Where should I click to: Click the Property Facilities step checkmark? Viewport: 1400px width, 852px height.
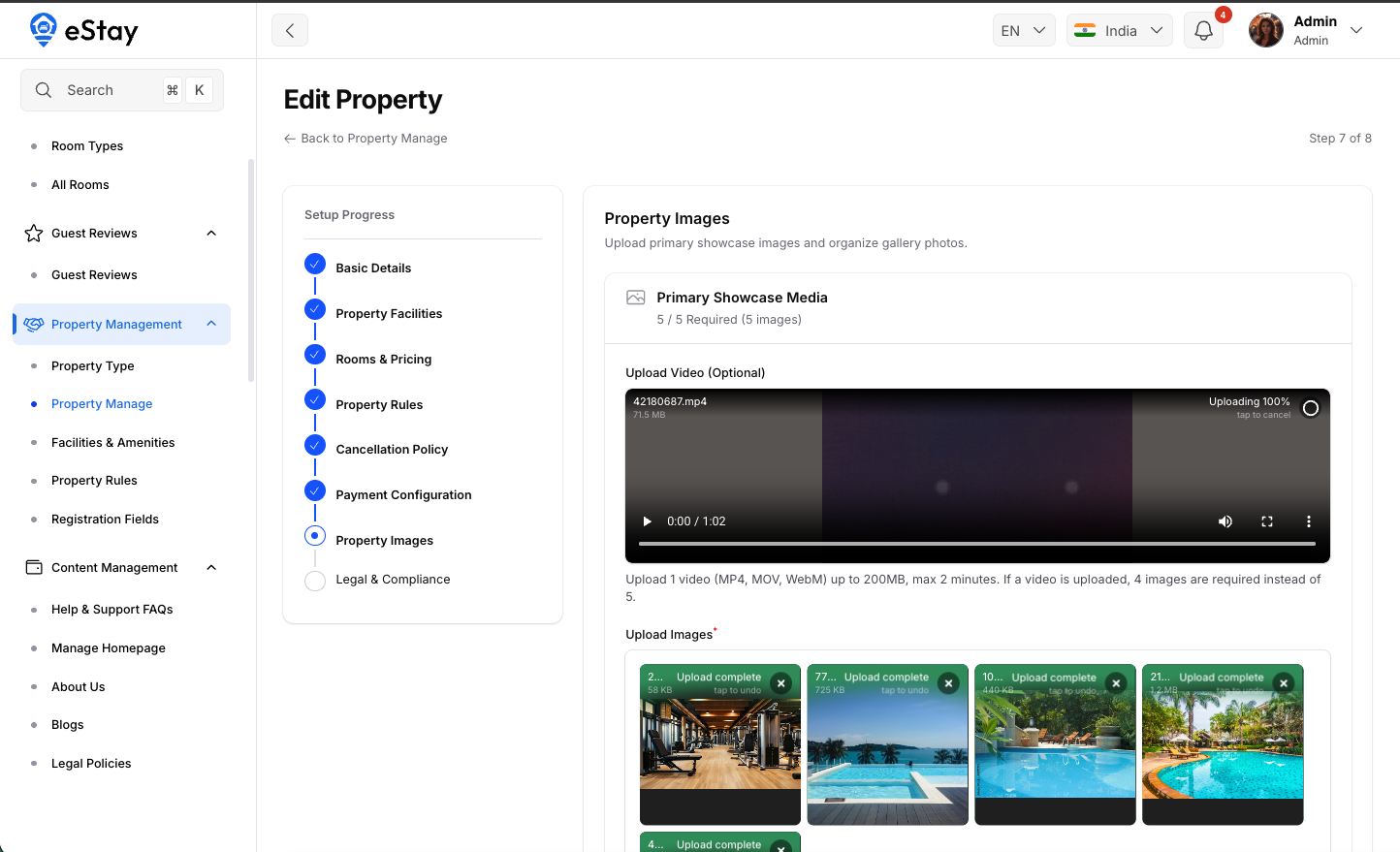pos(315,309)
